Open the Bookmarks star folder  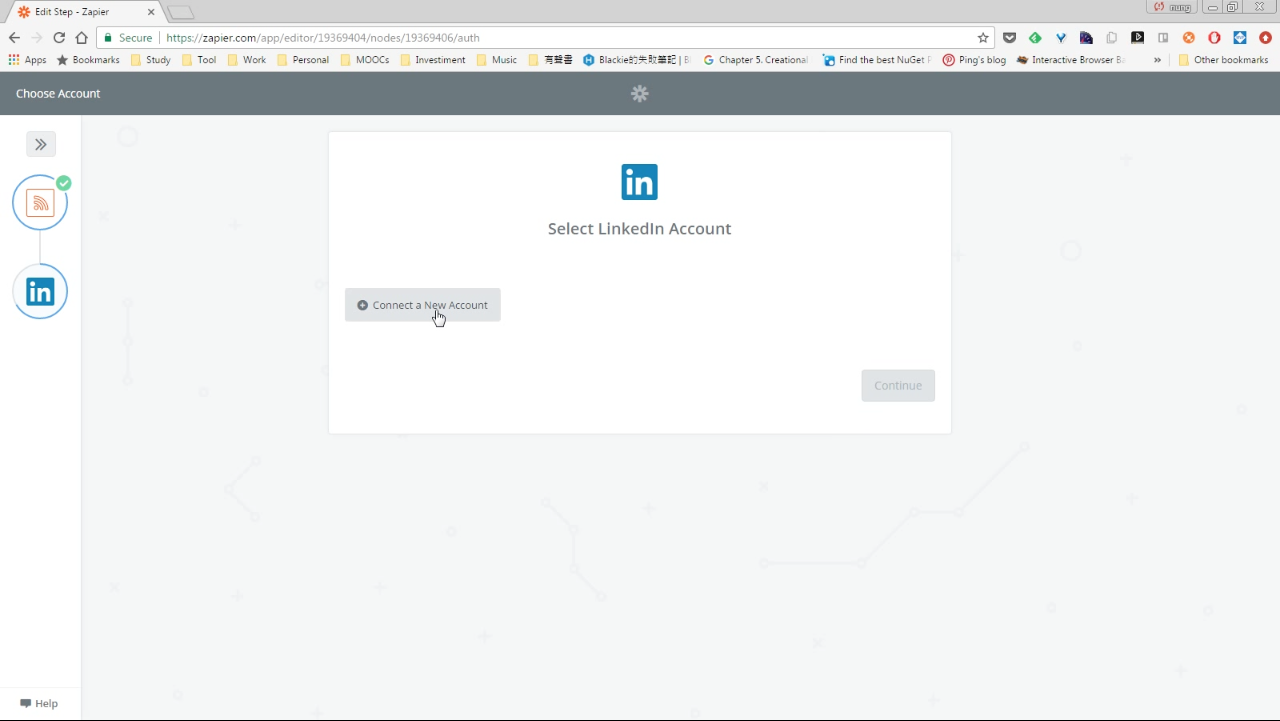(88, 60)
